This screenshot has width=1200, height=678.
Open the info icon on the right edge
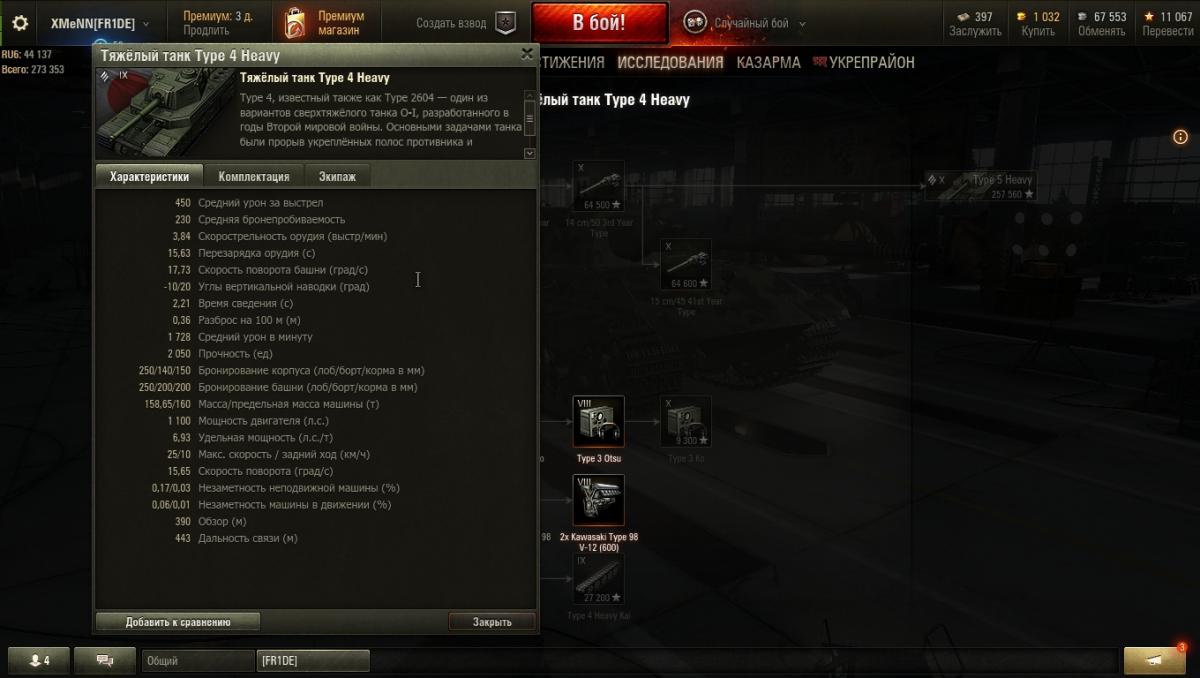point(1181,137)
